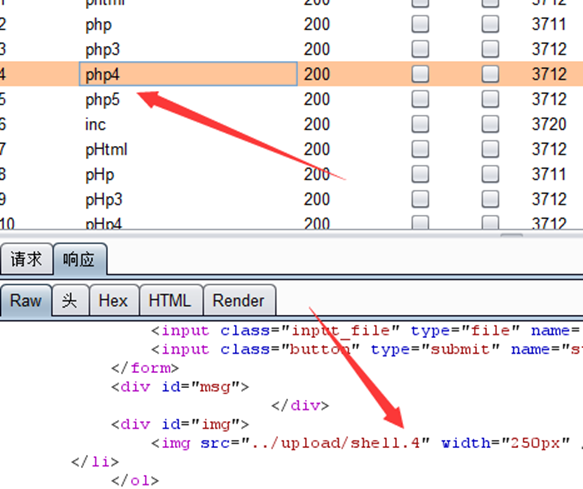Enable left checkbox in pHp3 row
Image resolution: width=583 pixels, height=489 pixels.
420,199
